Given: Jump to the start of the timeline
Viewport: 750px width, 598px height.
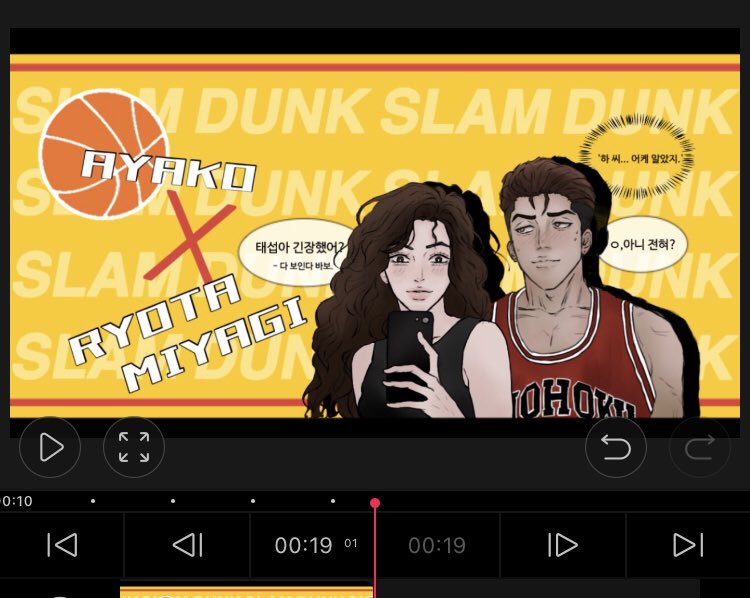Looking at the screenshot, I should coord(62,545).
